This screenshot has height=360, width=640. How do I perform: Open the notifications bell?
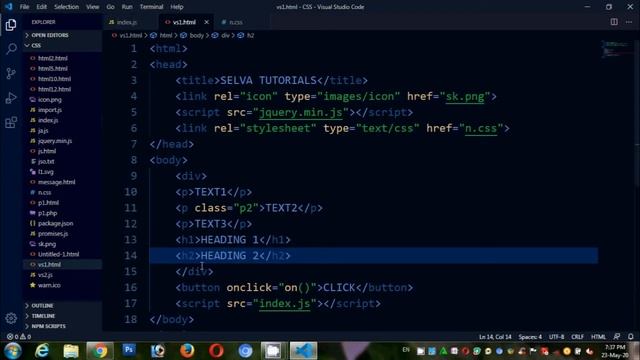[631, 337]
